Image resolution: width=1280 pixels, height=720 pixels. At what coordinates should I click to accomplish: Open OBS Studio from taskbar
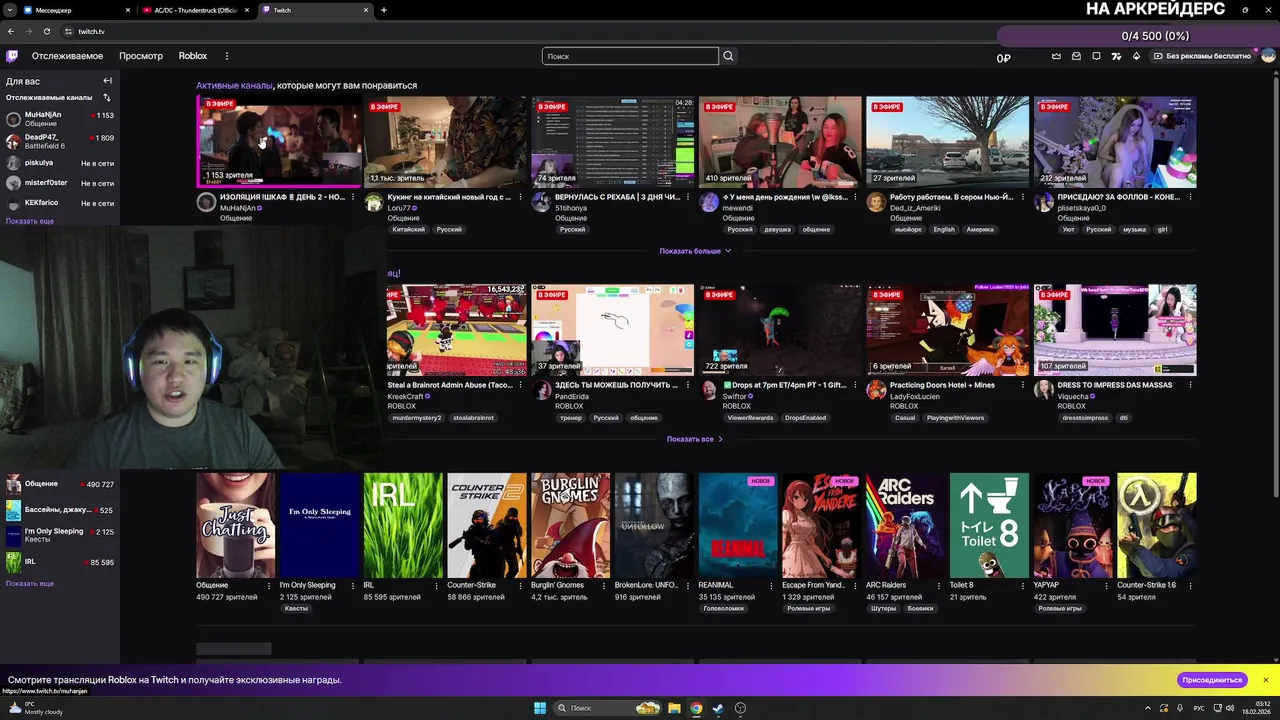pyautogui.click(x=740, y=708)
